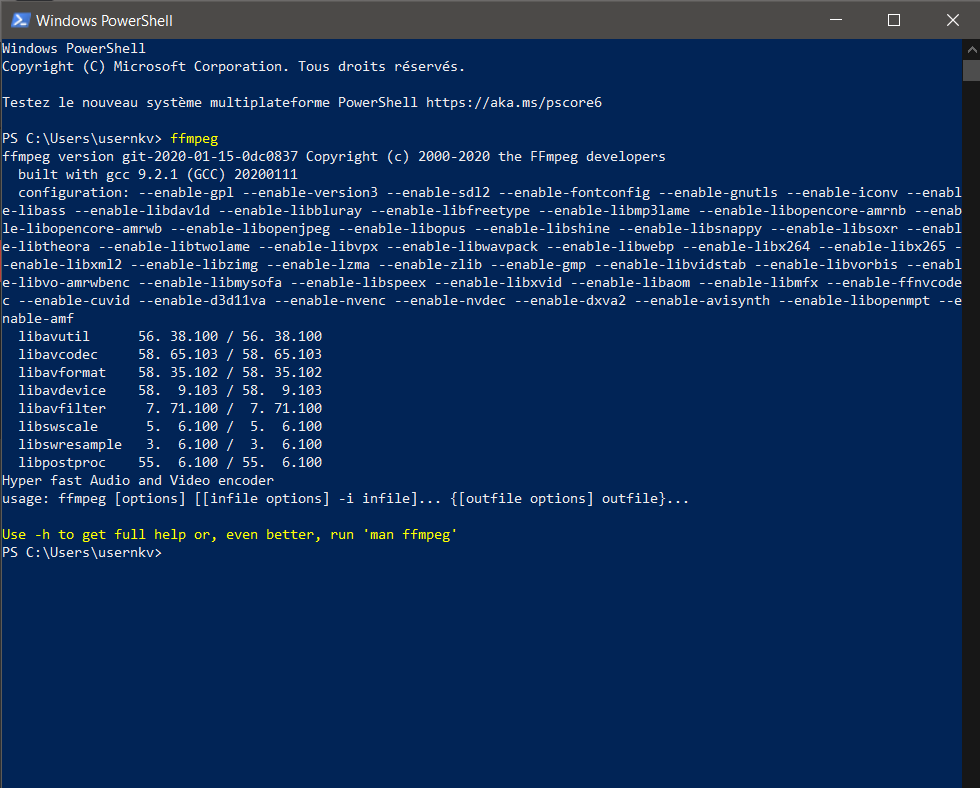Minimize the Windows PowerShell window
The image size is (980, 788).
tap(836, 21)
